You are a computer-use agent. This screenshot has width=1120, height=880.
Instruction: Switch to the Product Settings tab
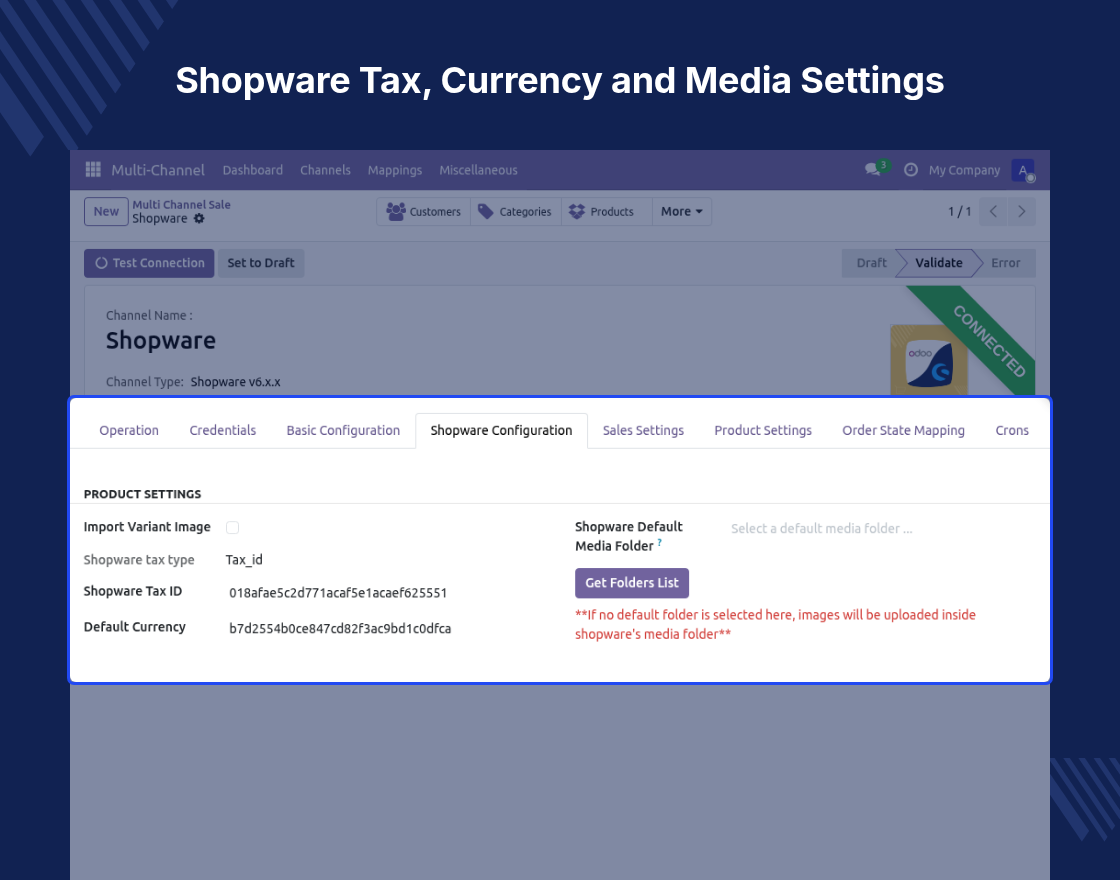click(x=763, y=430)
